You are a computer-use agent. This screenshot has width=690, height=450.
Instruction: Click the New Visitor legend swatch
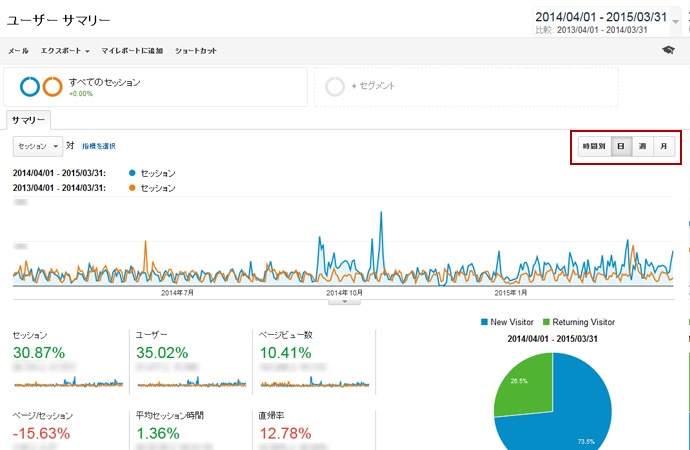[x=484, y=322]
